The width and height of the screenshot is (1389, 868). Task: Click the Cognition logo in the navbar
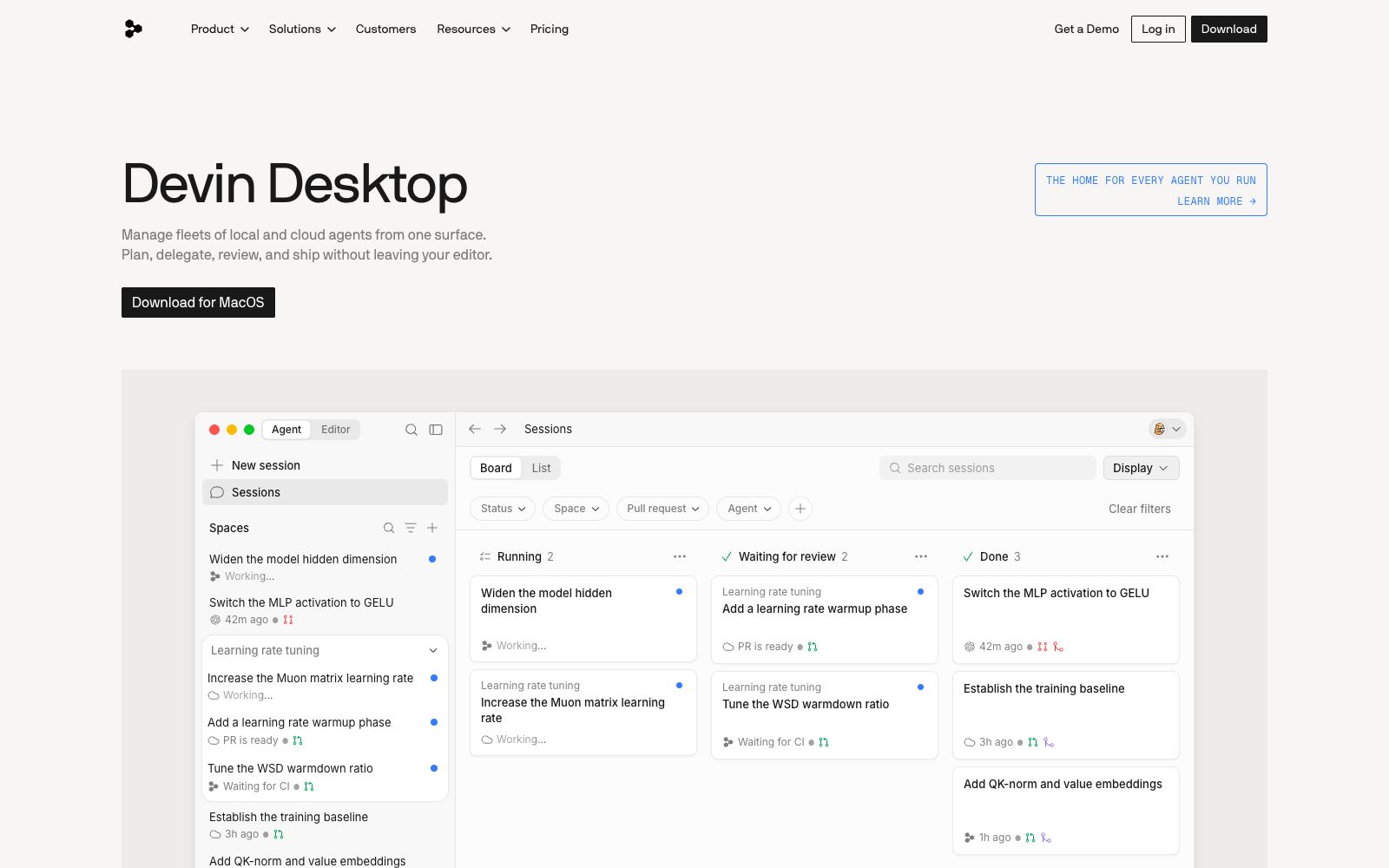click(133, 29)
